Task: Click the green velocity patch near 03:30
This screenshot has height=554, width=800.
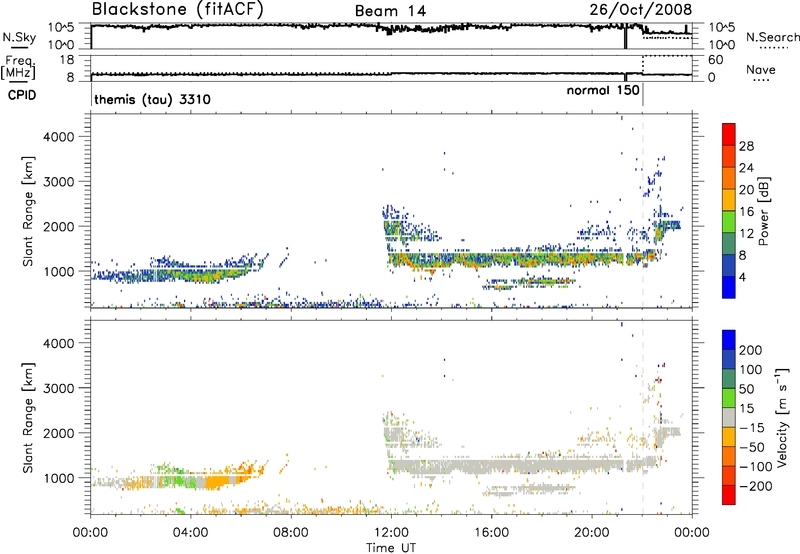Action: (x=179, y=481)
